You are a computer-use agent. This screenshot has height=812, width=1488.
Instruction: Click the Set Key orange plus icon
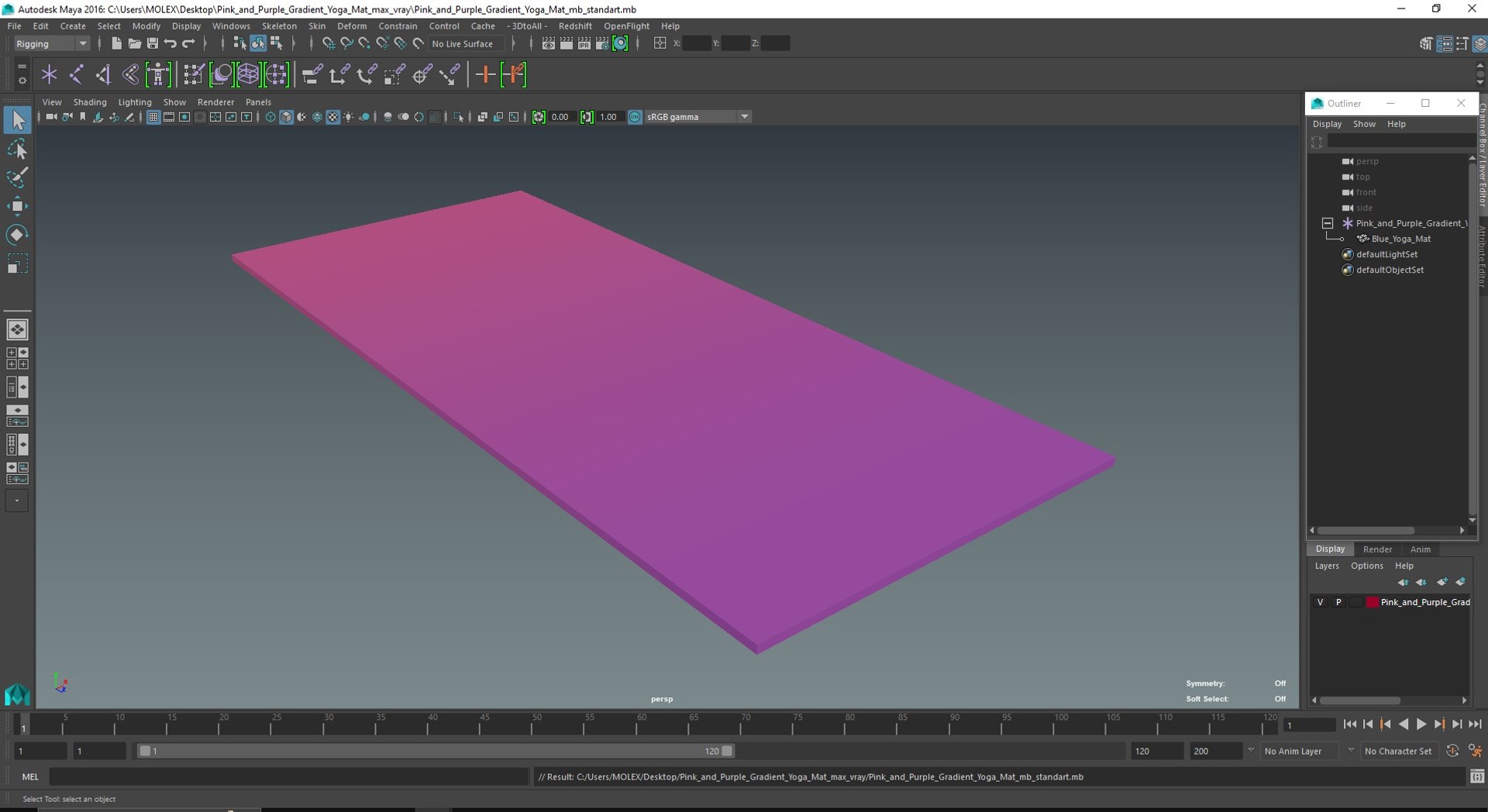tap(485, 74)
